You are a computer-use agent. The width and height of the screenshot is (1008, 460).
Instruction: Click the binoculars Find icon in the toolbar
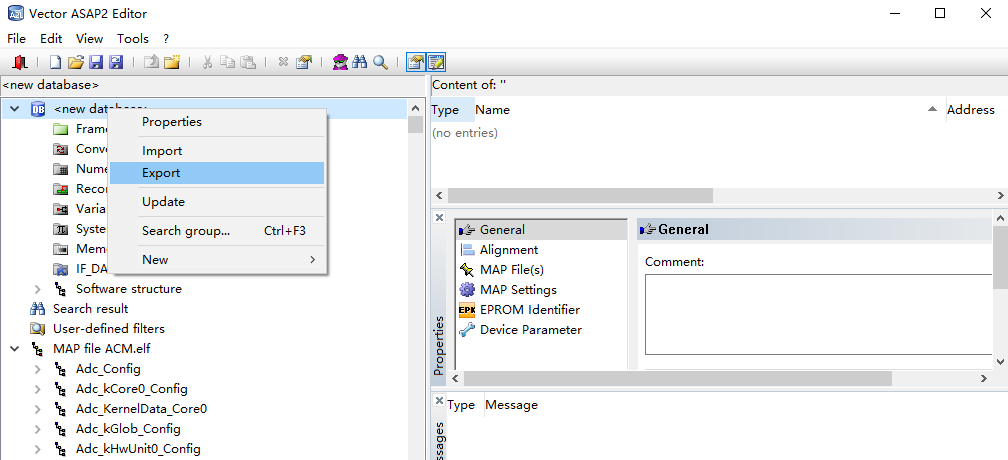point(360,62)
